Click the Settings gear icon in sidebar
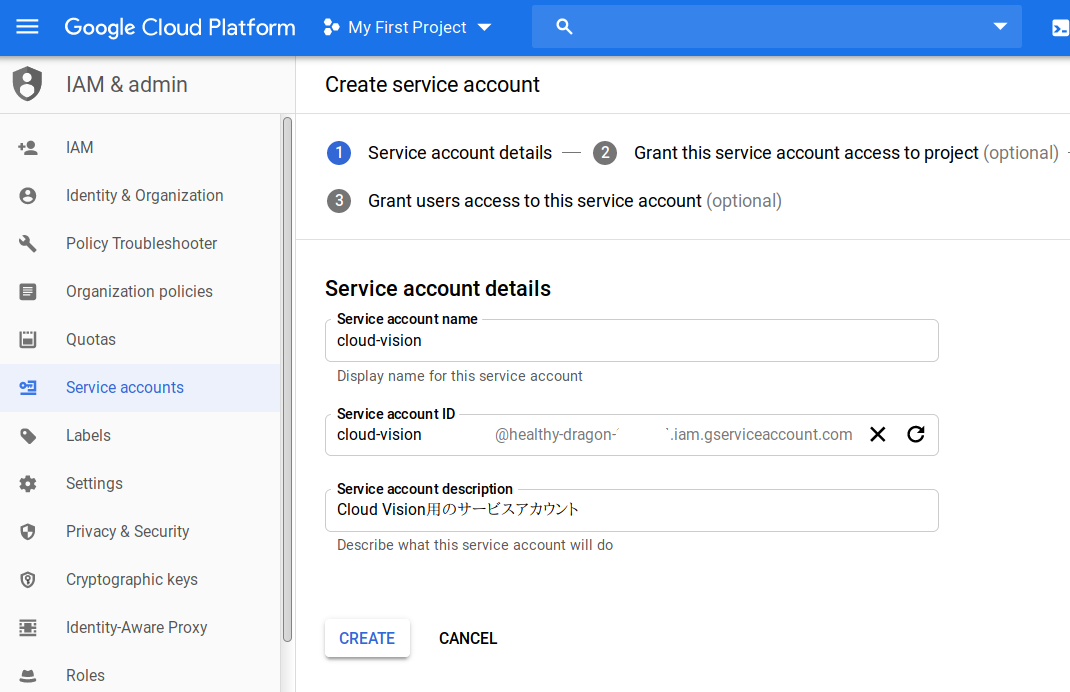The height and width of the screenshot is (692, 1070). [x=28, y=483]
